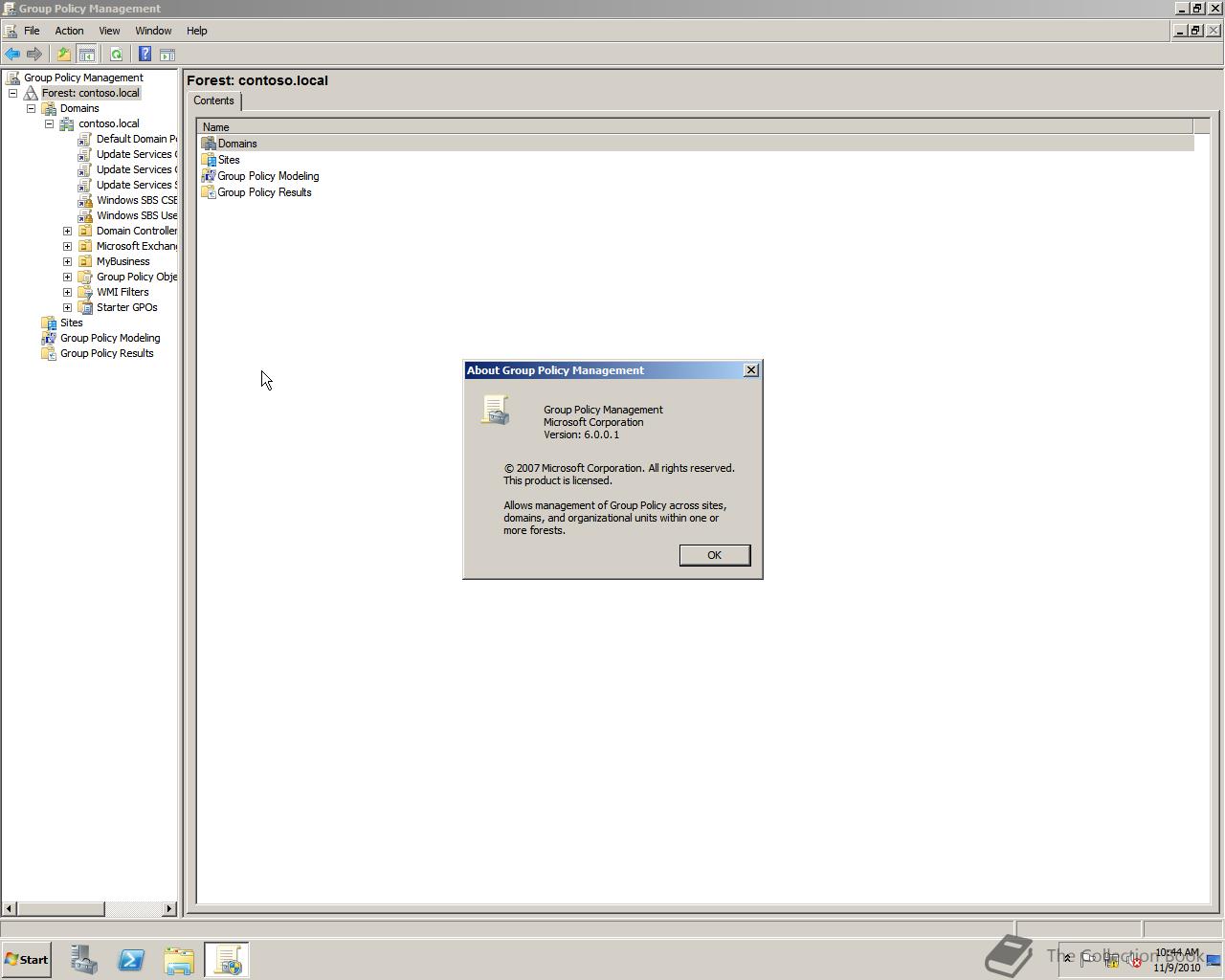Image resolution: width=1225 pixels, height=980 pixels.
Task: Select Sites in the console tree
Action: [x=72, y=323]
